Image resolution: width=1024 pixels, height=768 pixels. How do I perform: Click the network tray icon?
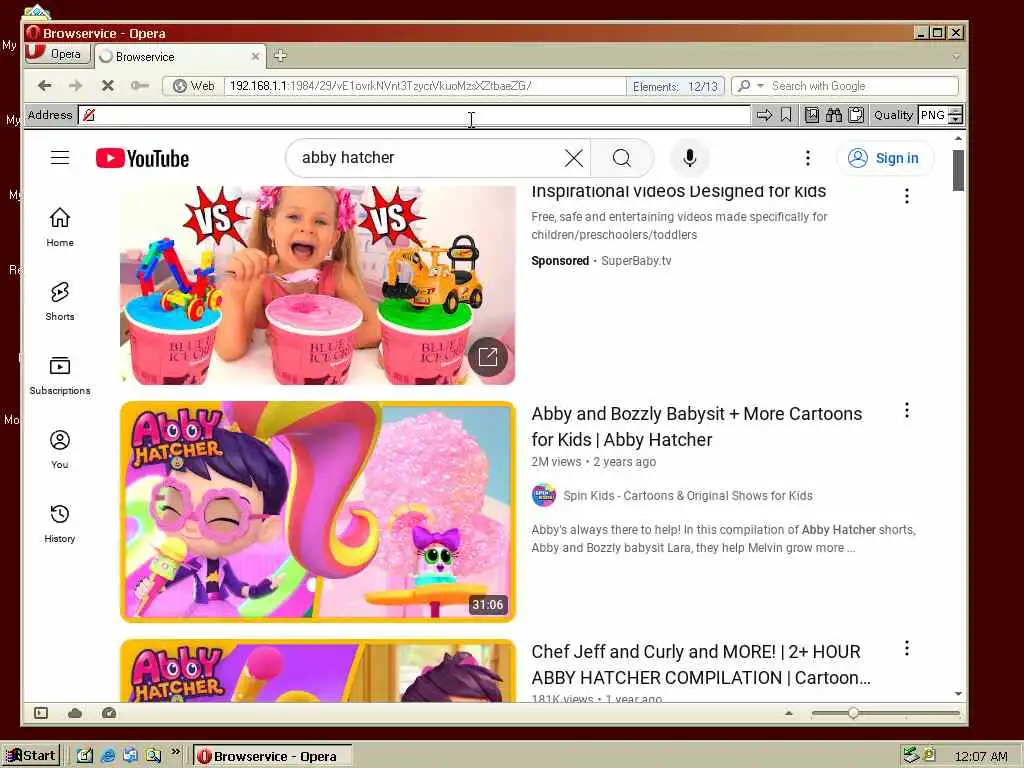[x=911, y=756]
